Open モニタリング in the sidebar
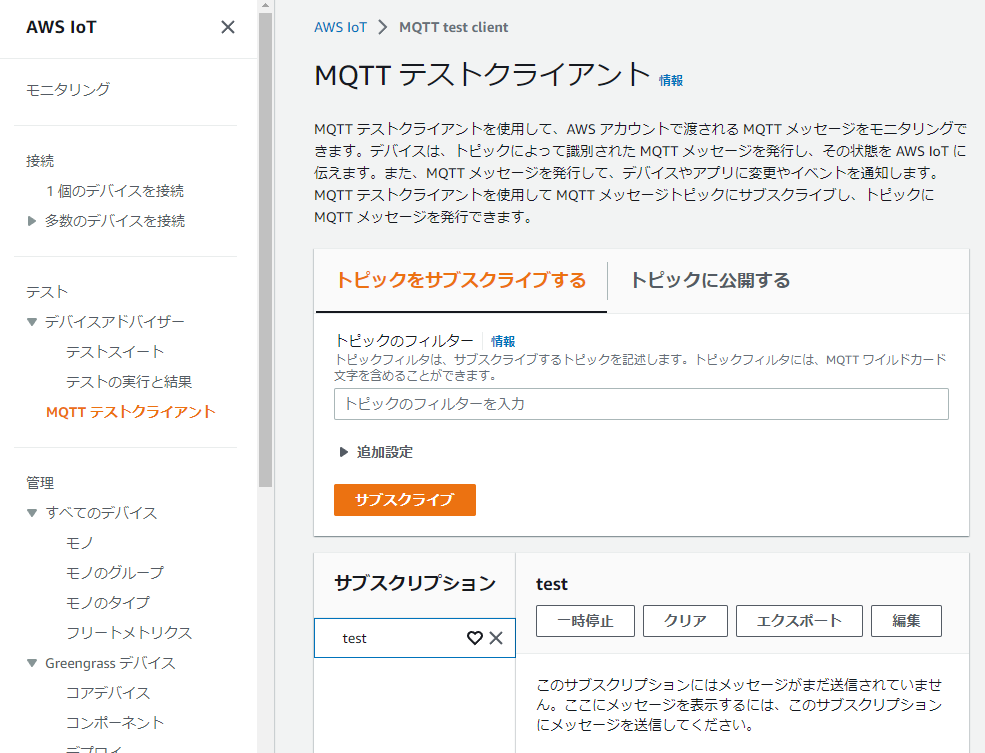This screenshot has height=753, width=985. tap(68, 89)
